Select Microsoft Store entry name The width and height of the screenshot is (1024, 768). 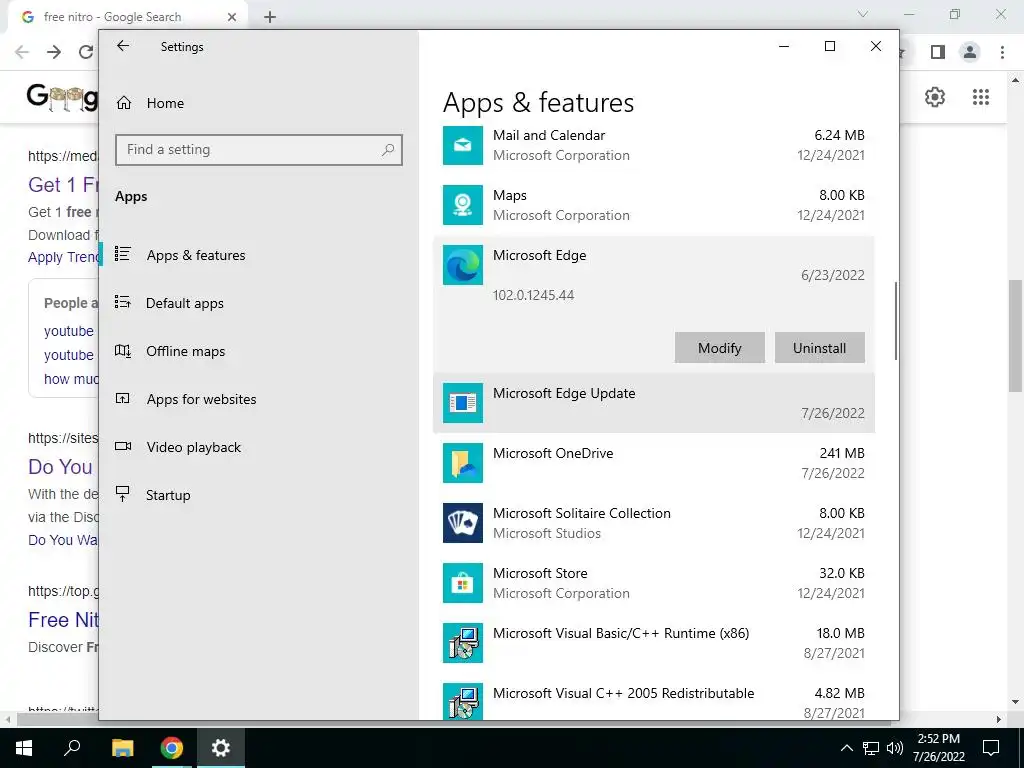point(540,573)
